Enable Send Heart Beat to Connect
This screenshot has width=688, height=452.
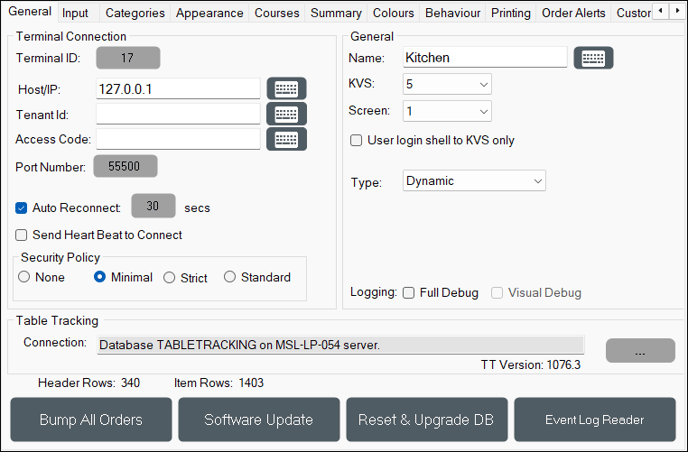pos(21,235)
